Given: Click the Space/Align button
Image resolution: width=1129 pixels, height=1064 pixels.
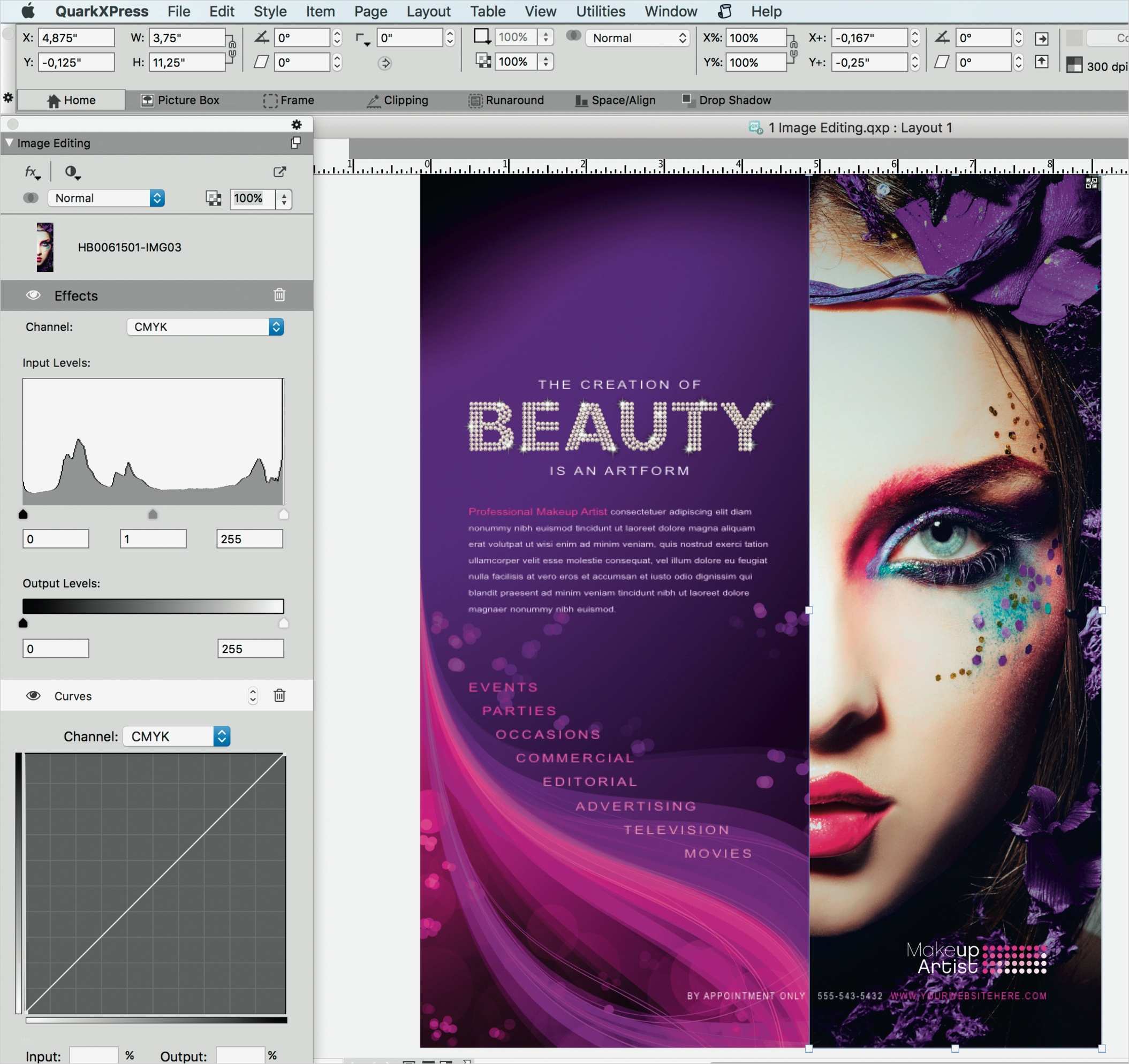Looking at the screenshot, I should 615,100.
